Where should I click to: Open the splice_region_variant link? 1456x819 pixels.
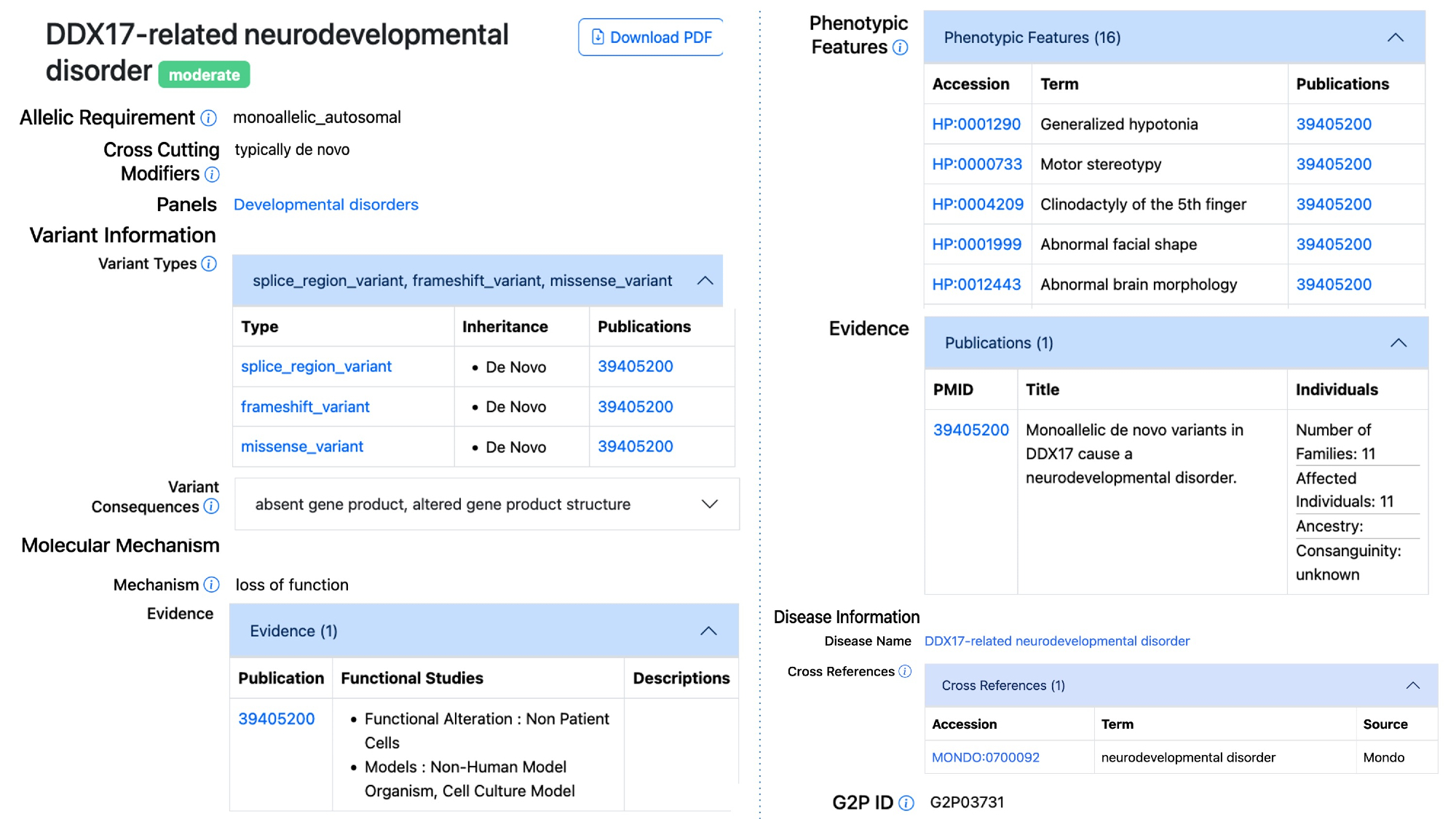click(316, 366)
